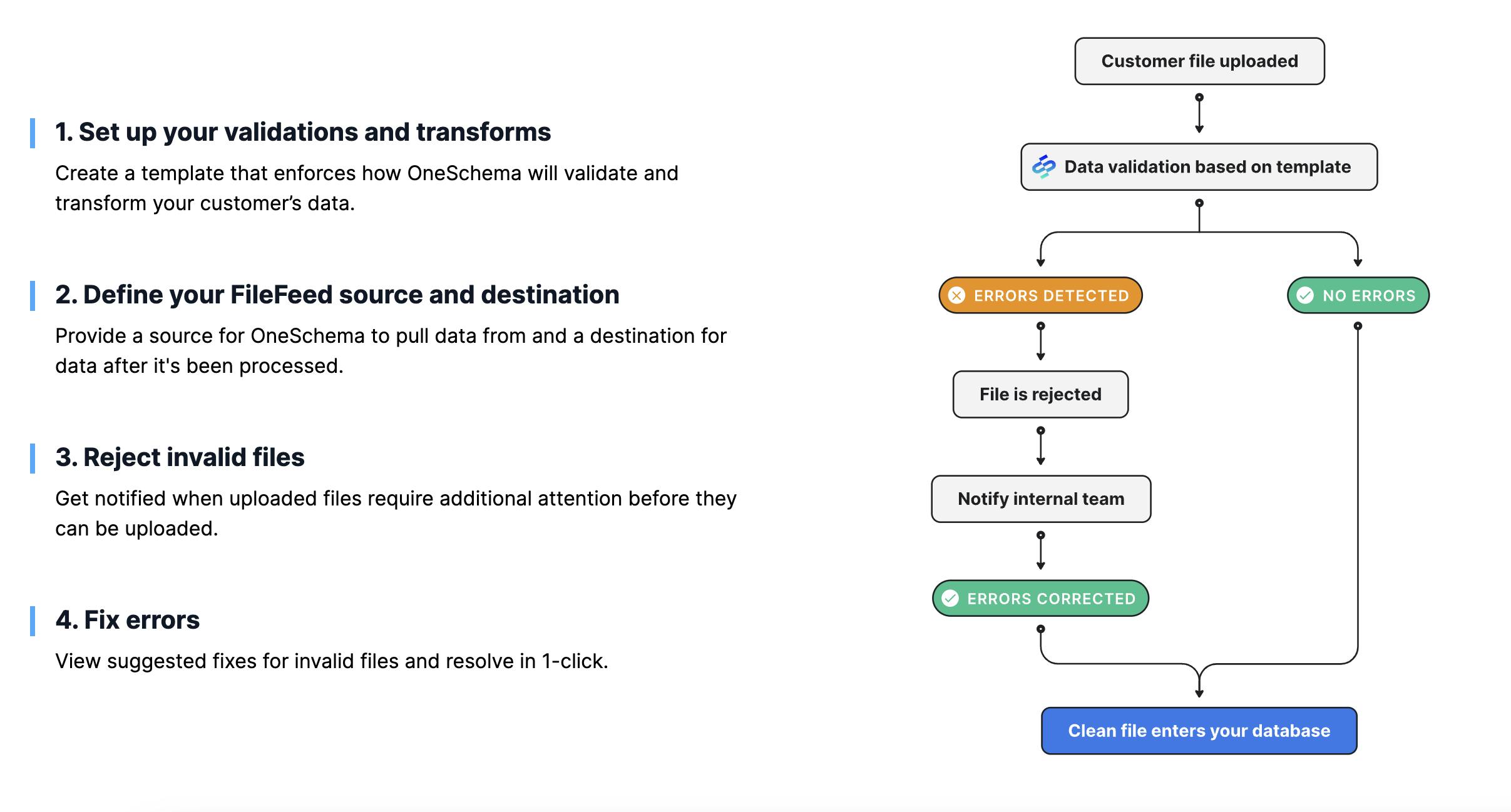1511x812 pixels.
Task: Click the Notify internal team box
Action: 1041,499
